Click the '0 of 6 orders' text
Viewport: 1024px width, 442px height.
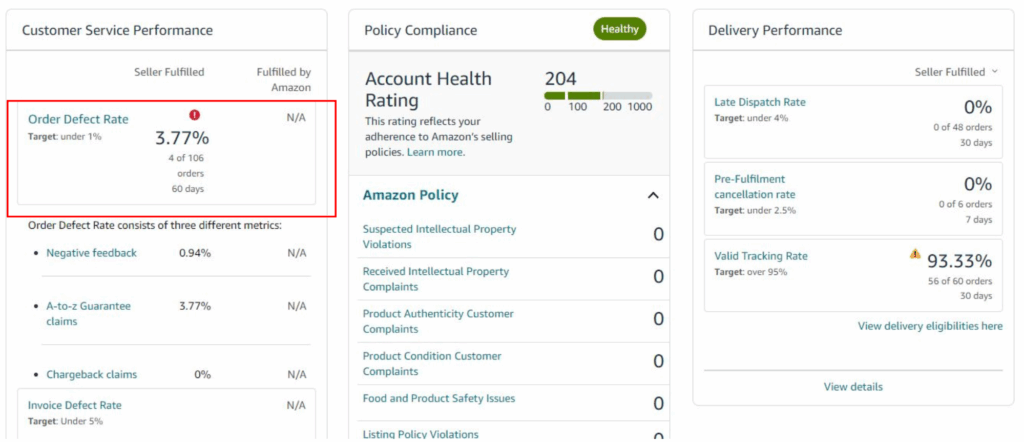(965, 204)
